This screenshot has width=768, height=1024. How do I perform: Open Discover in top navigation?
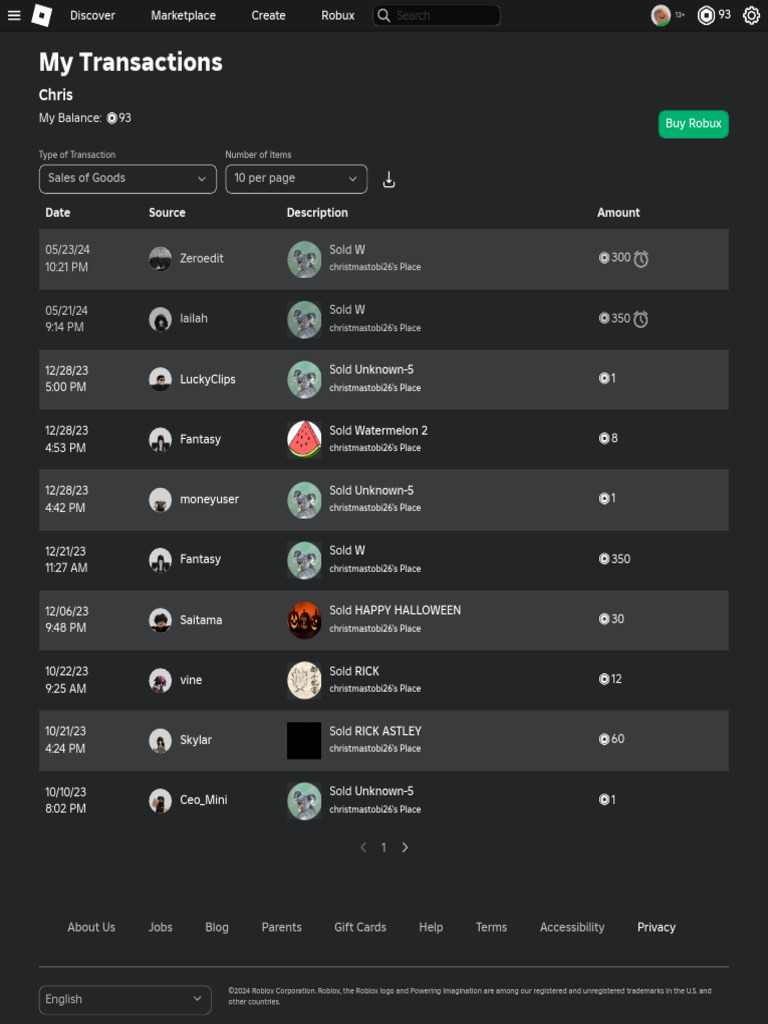point(93,15)
